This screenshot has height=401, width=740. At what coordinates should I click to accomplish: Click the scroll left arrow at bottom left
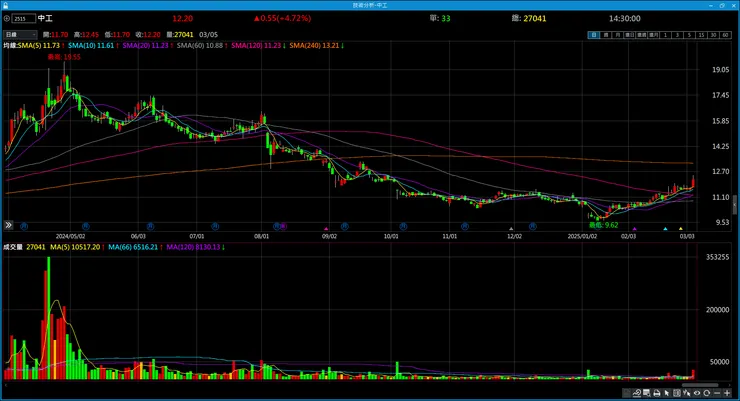click(x=6, y=385)
